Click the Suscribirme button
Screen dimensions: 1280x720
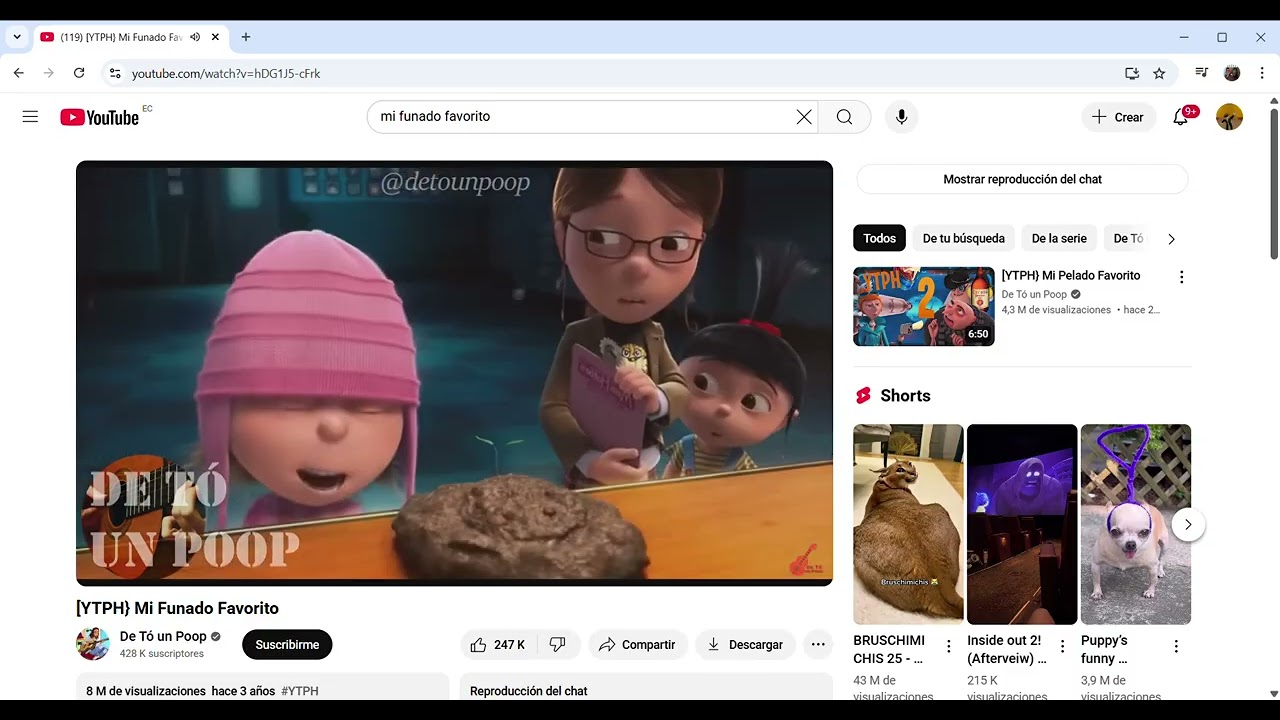click(x=287, y=645)
